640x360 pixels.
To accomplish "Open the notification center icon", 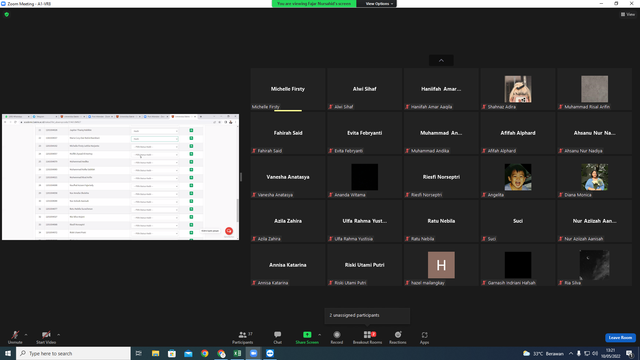I will click(630, 353).
